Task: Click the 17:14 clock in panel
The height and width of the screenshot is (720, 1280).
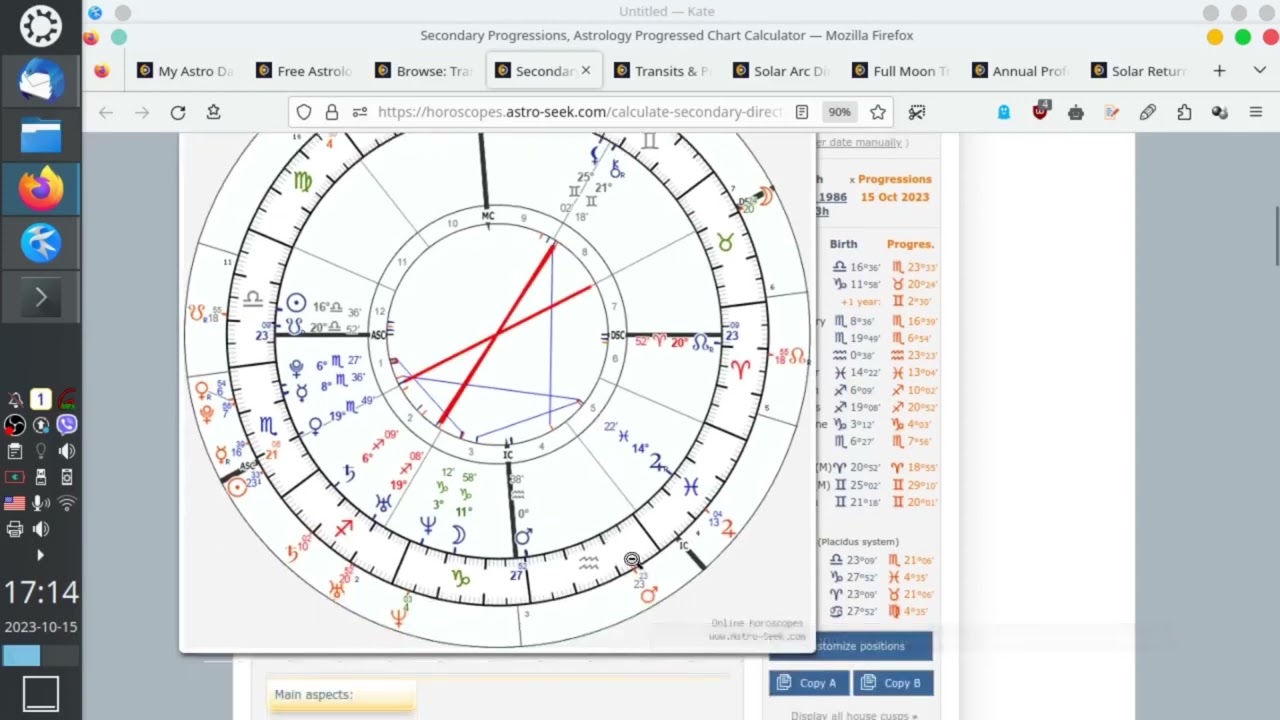Action: click(41, 592)
